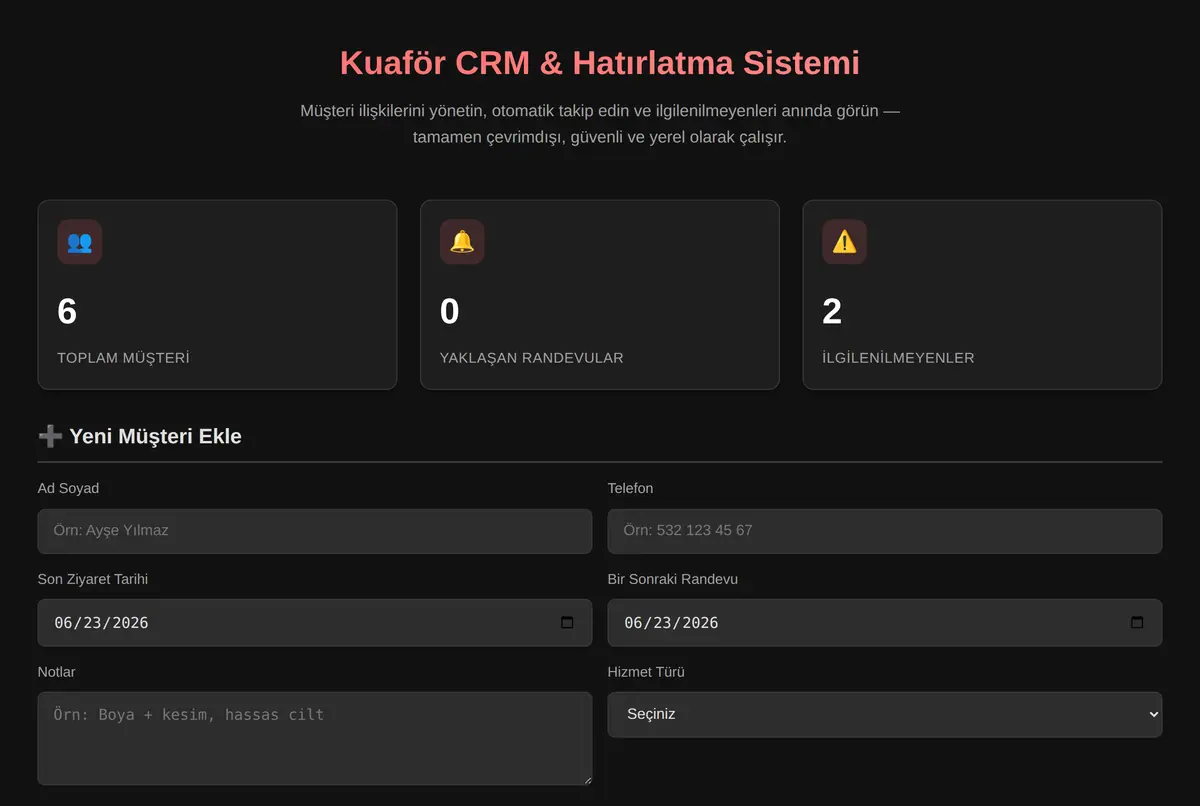This screenshot has height=806, width=1200.
Task: Select the İlgilenilmeyenler count 2
Action: 832,311
